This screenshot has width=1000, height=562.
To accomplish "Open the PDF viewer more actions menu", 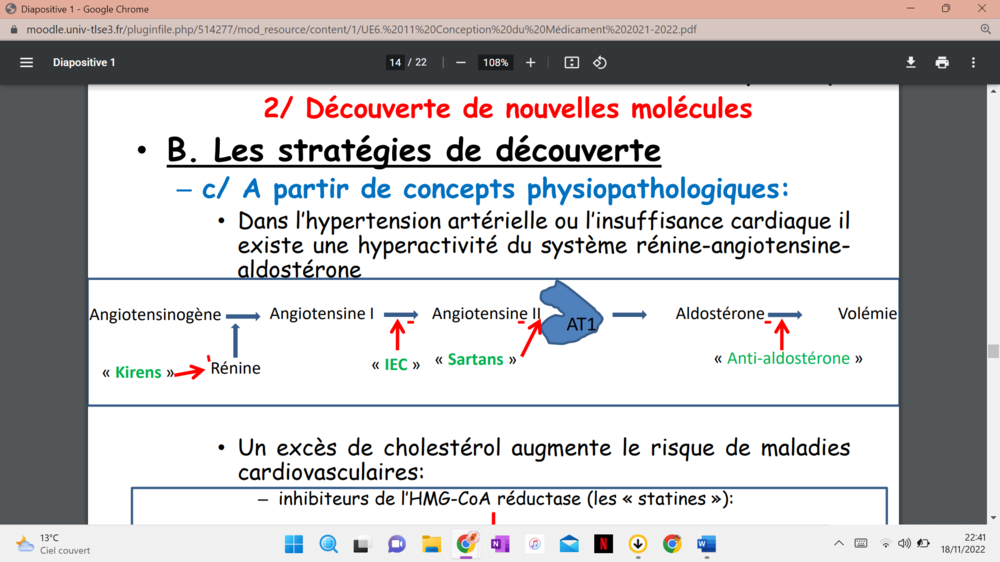I will tap(973, 62).
